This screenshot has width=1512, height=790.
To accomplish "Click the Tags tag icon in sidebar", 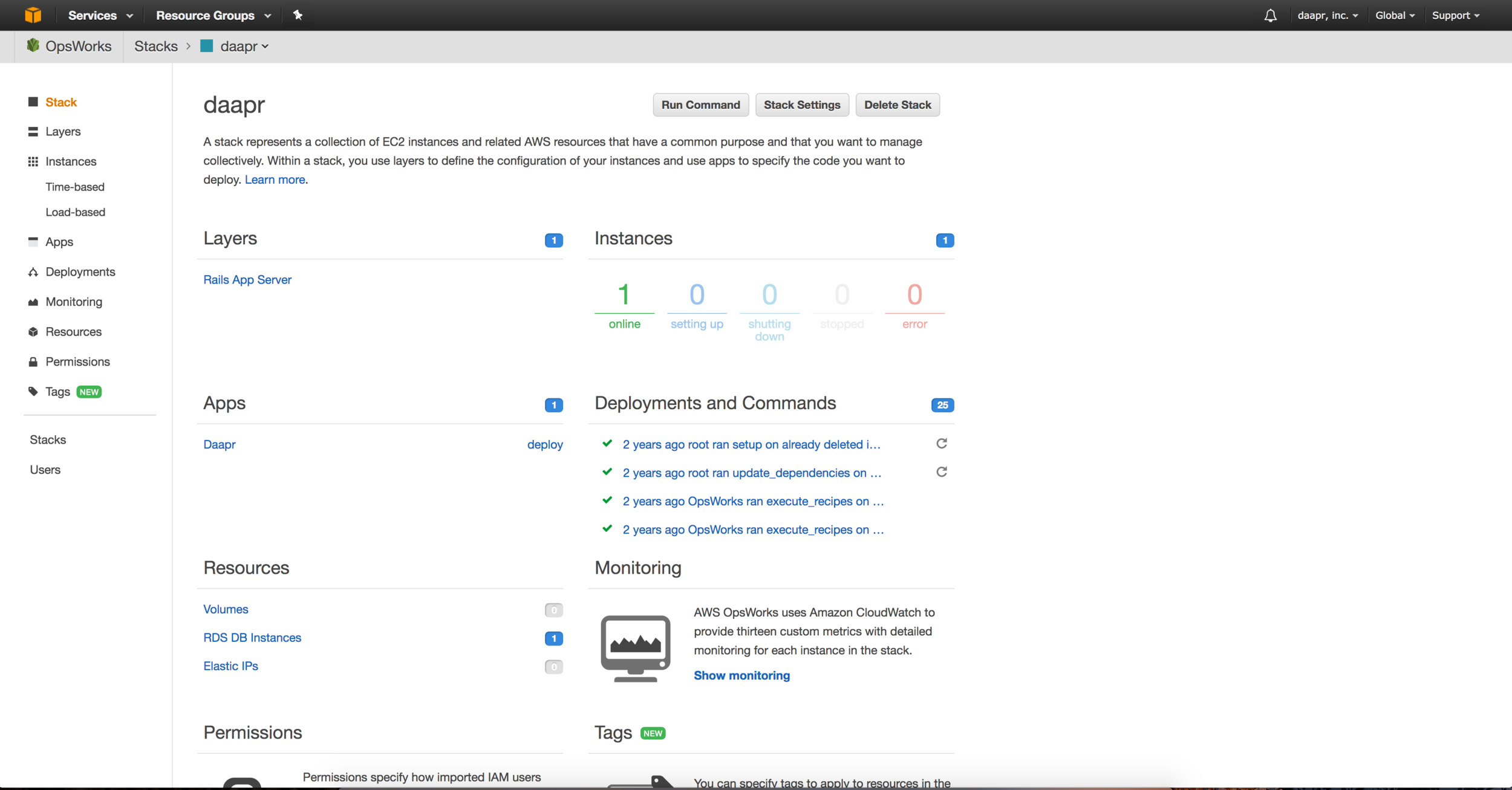I will (33, 392).
